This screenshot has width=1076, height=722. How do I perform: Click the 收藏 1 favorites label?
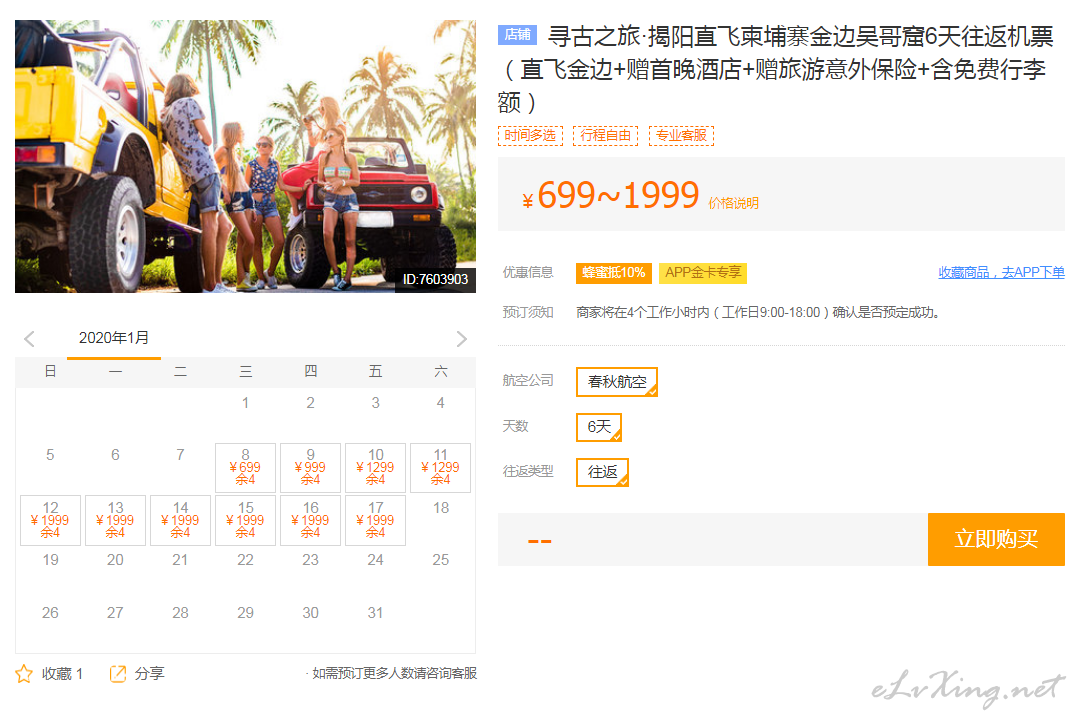coord(62,674)
